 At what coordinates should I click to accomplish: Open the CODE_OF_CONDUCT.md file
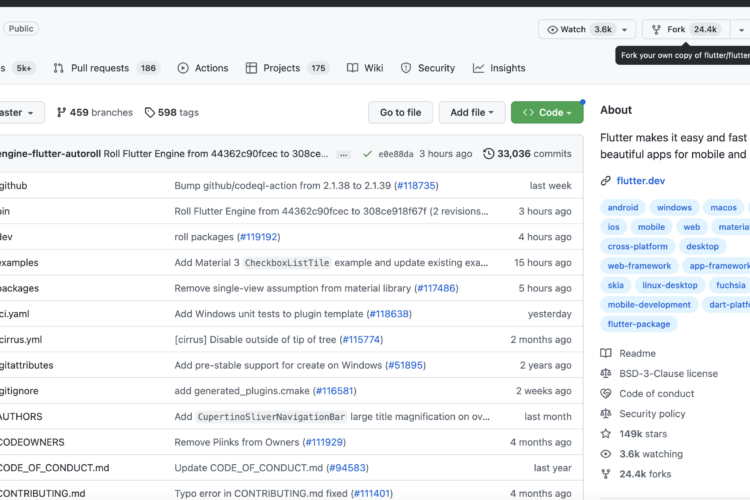click(54, 468)
